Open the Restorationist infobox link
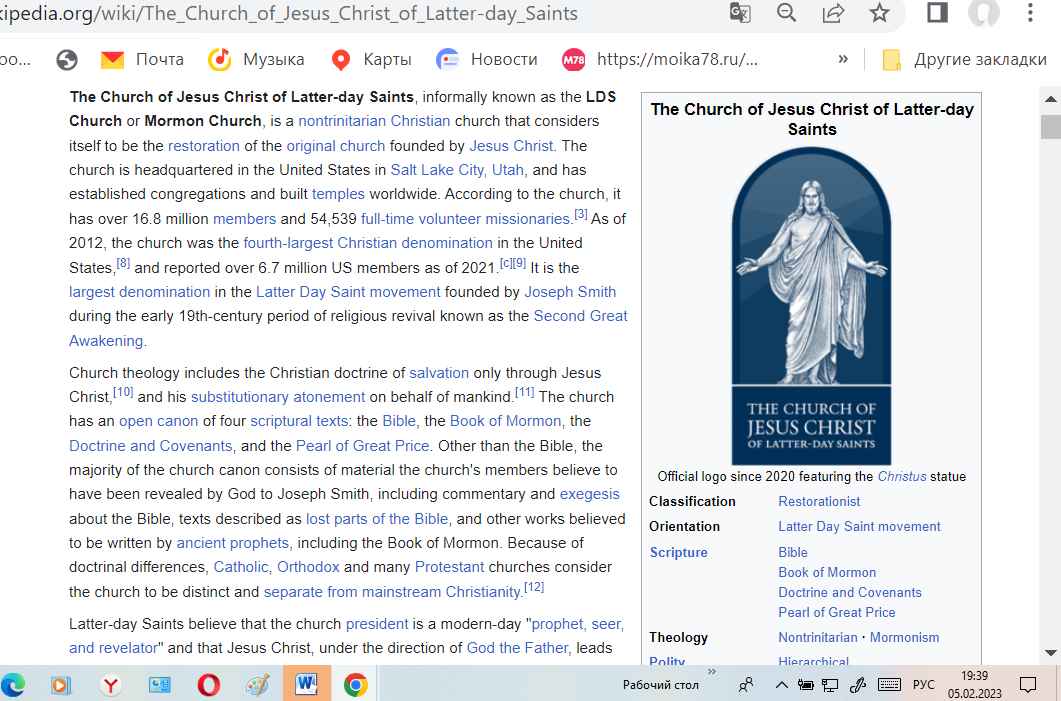Viewport: 1061px width, 701px height. coord(819,501)
